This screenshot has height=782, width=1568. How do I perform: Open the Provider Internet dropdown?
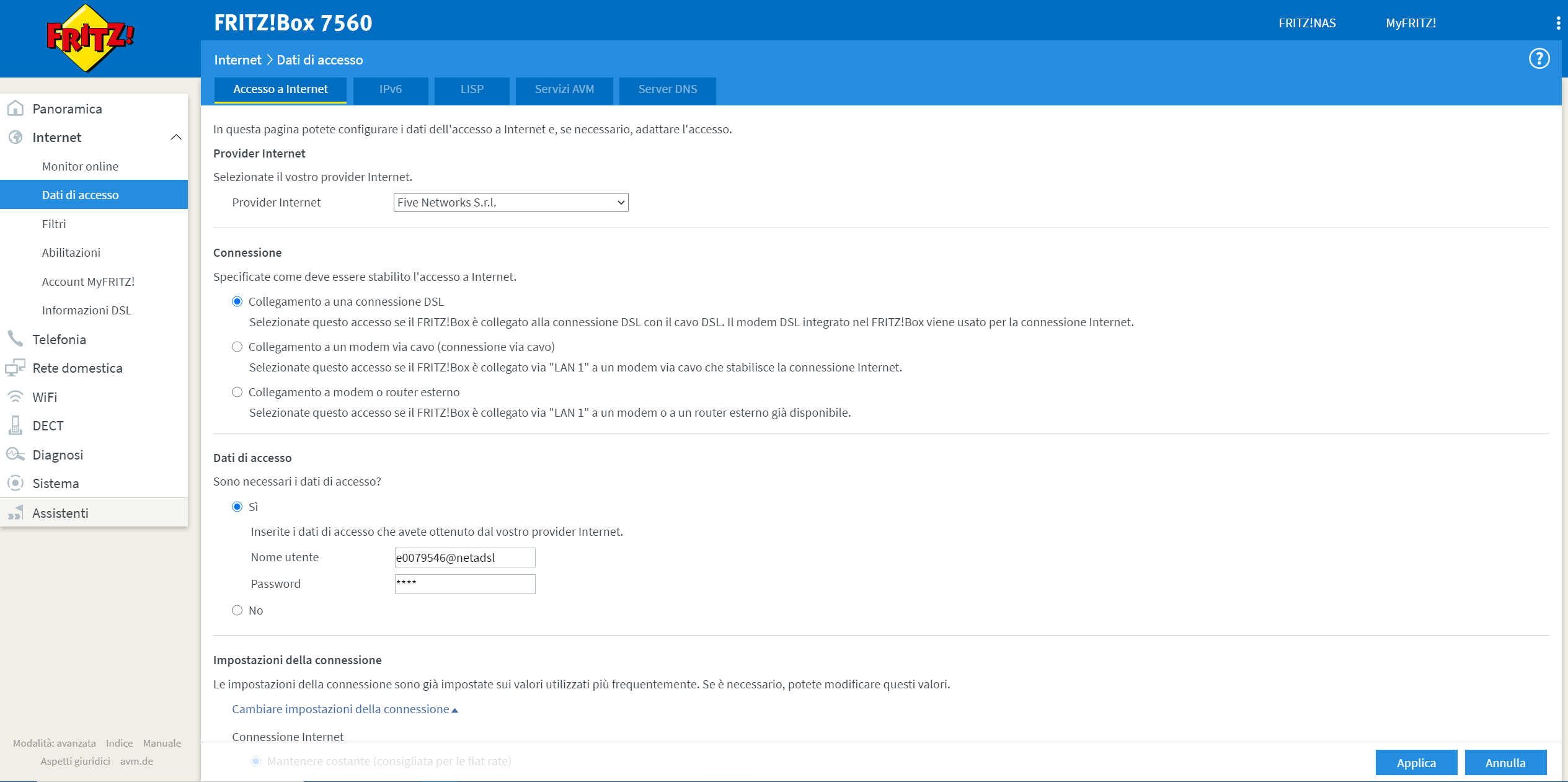tap(510, 202)
